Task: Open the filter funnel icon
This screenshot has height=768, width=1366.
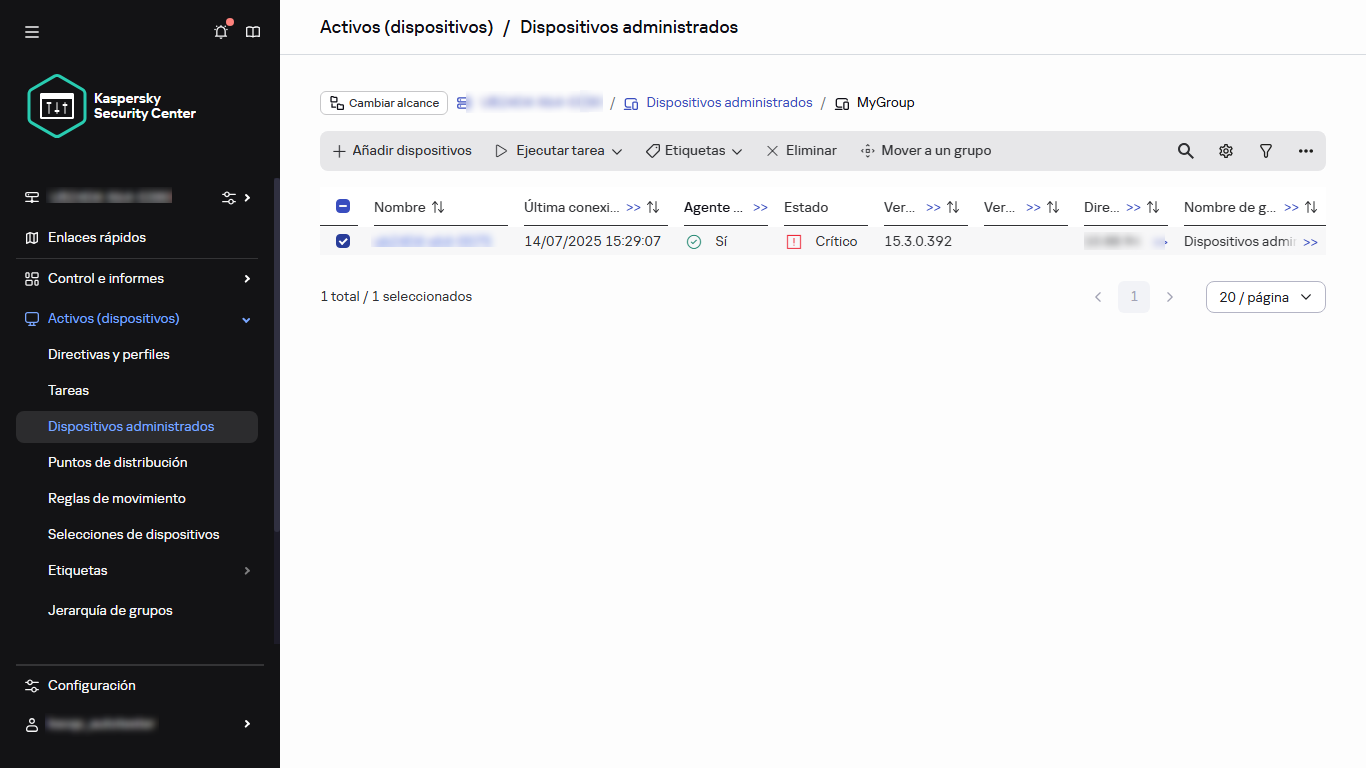Action: (1265, 150)
